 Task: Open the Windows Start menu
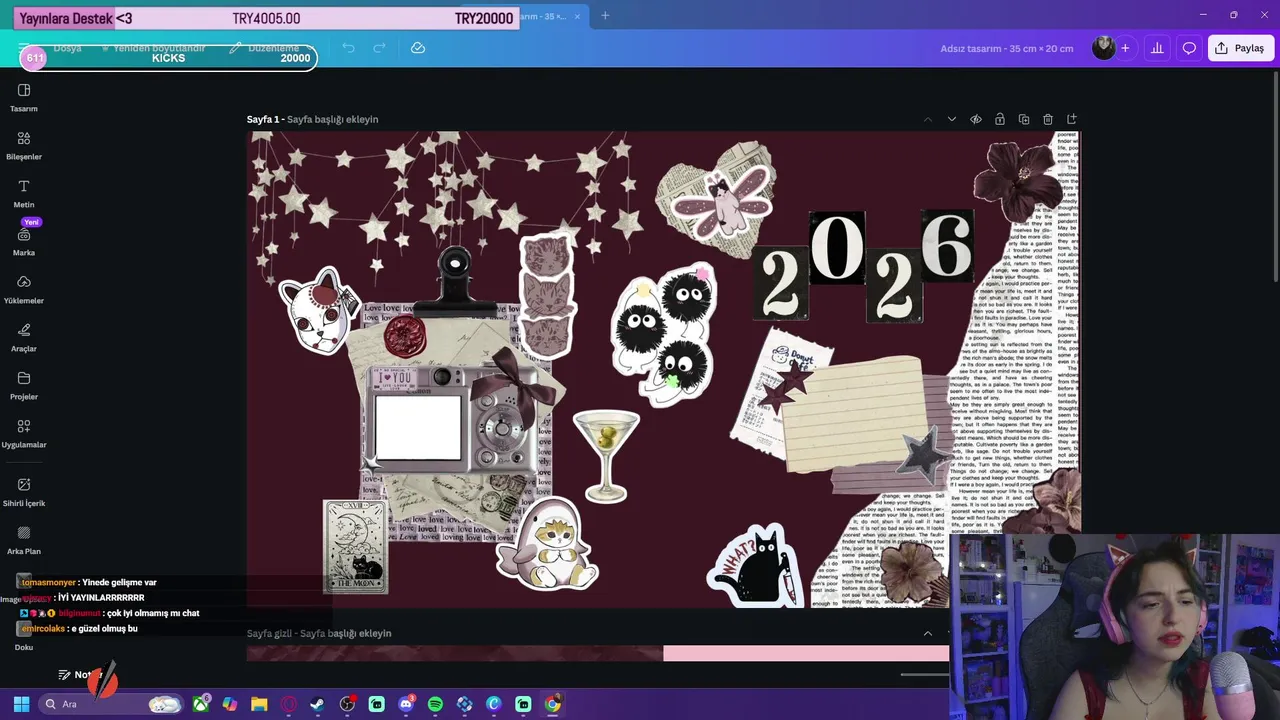coord(21,704)
